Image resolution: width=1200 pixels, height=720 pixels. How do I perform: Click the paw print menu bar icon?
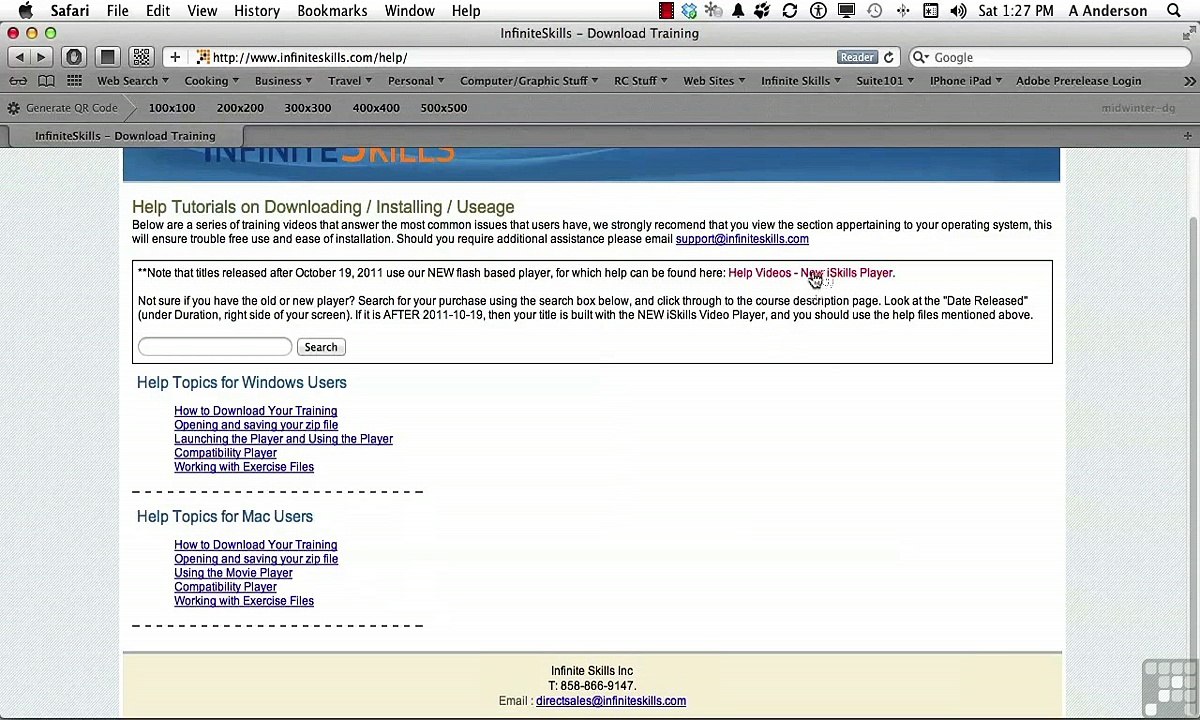762,11
